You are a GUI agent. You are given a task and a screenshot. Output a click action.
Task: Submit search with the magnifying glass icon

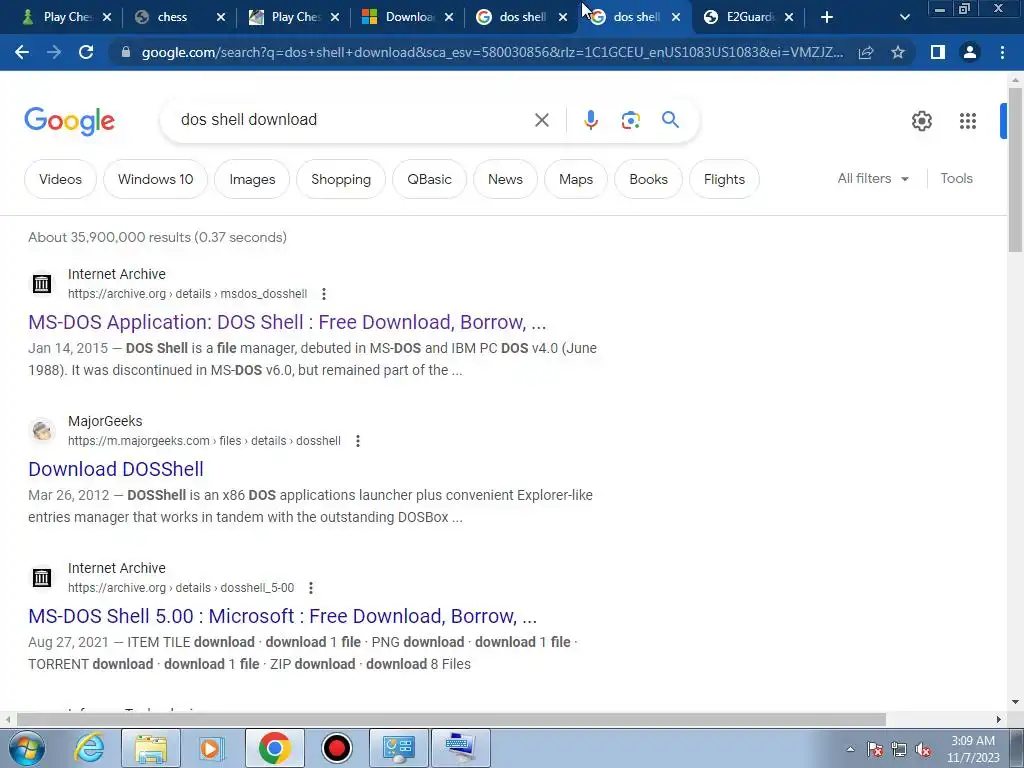point(670,120)
